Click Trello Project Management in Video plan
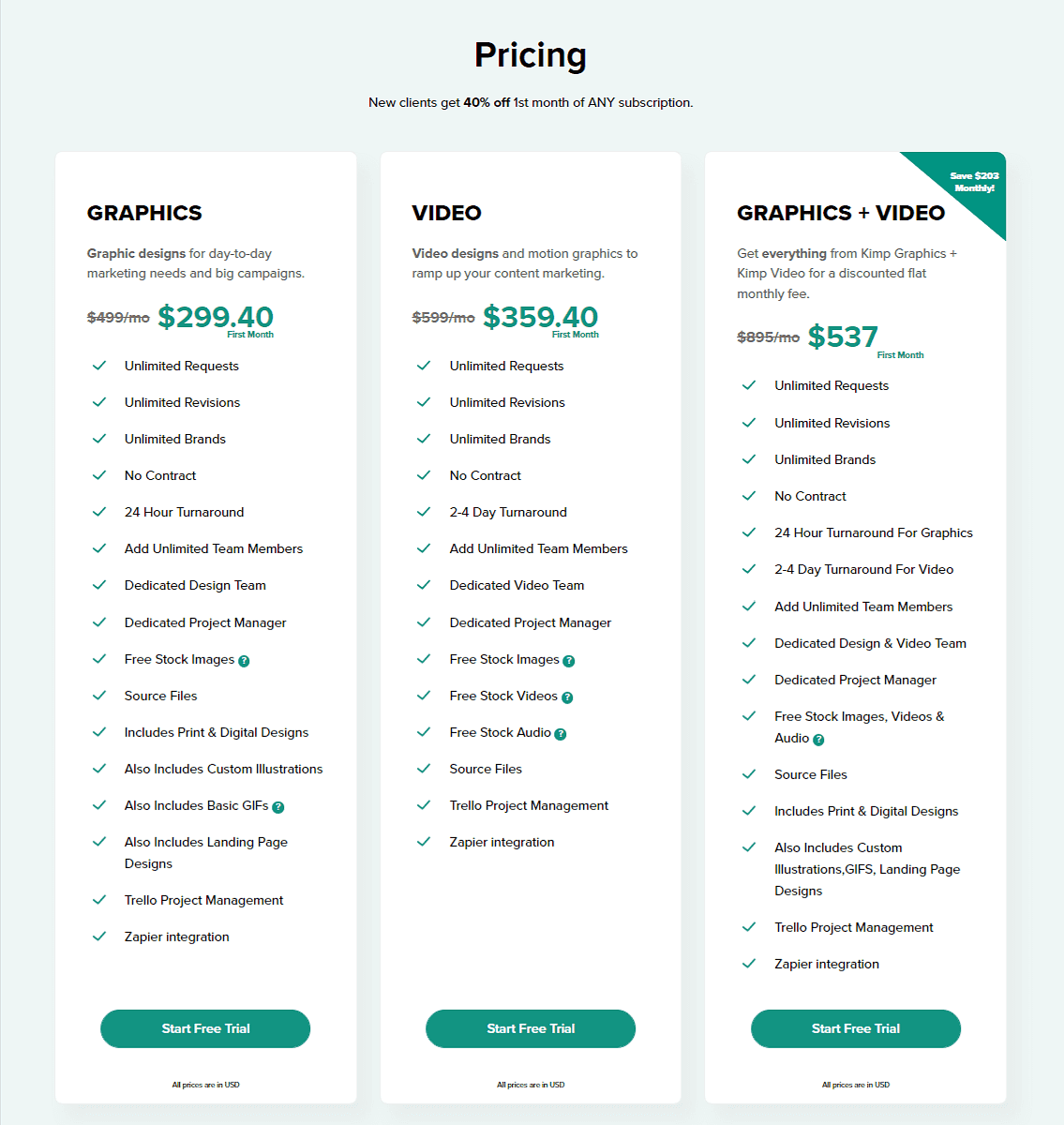Viewport: 1064px width, 1125px height. click(529, 805)
